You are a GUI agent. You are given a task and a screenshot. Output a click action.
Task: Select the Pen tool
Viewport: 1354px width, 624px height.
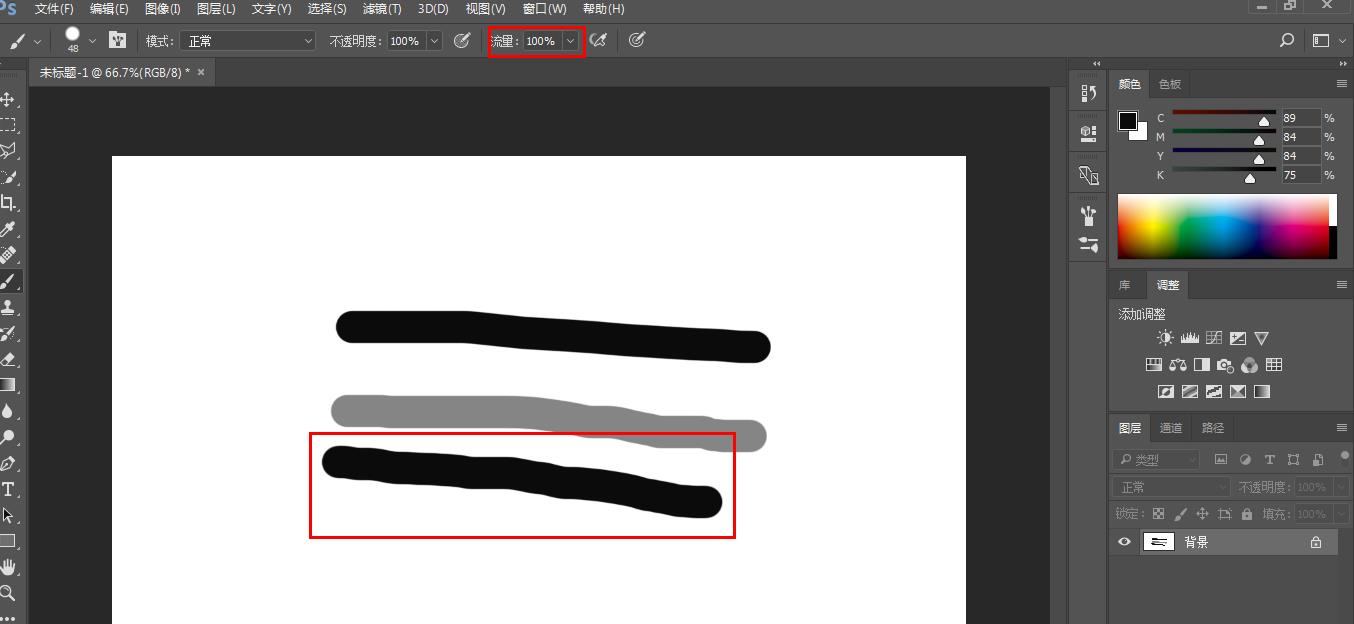click(x=8, y=463)
